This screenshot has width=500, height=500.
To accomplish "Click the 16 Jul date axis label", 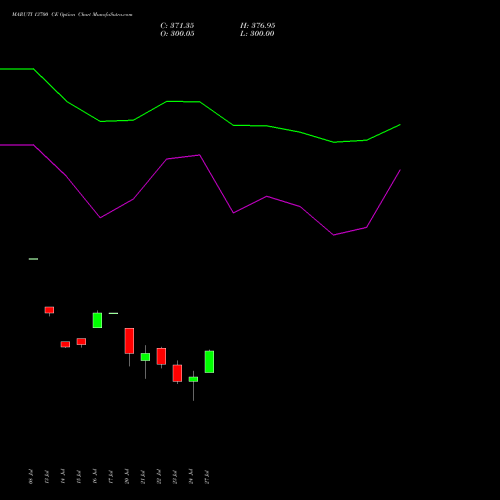I will (95, 477).
